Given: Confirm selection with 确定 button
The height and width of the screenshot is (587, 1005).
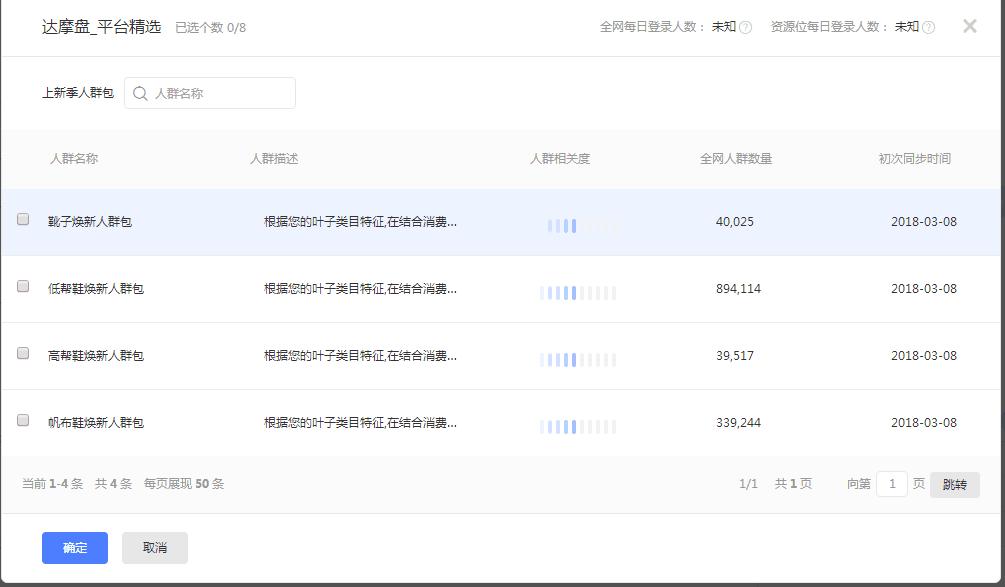Looking at the screenshot, I should 75,547.
